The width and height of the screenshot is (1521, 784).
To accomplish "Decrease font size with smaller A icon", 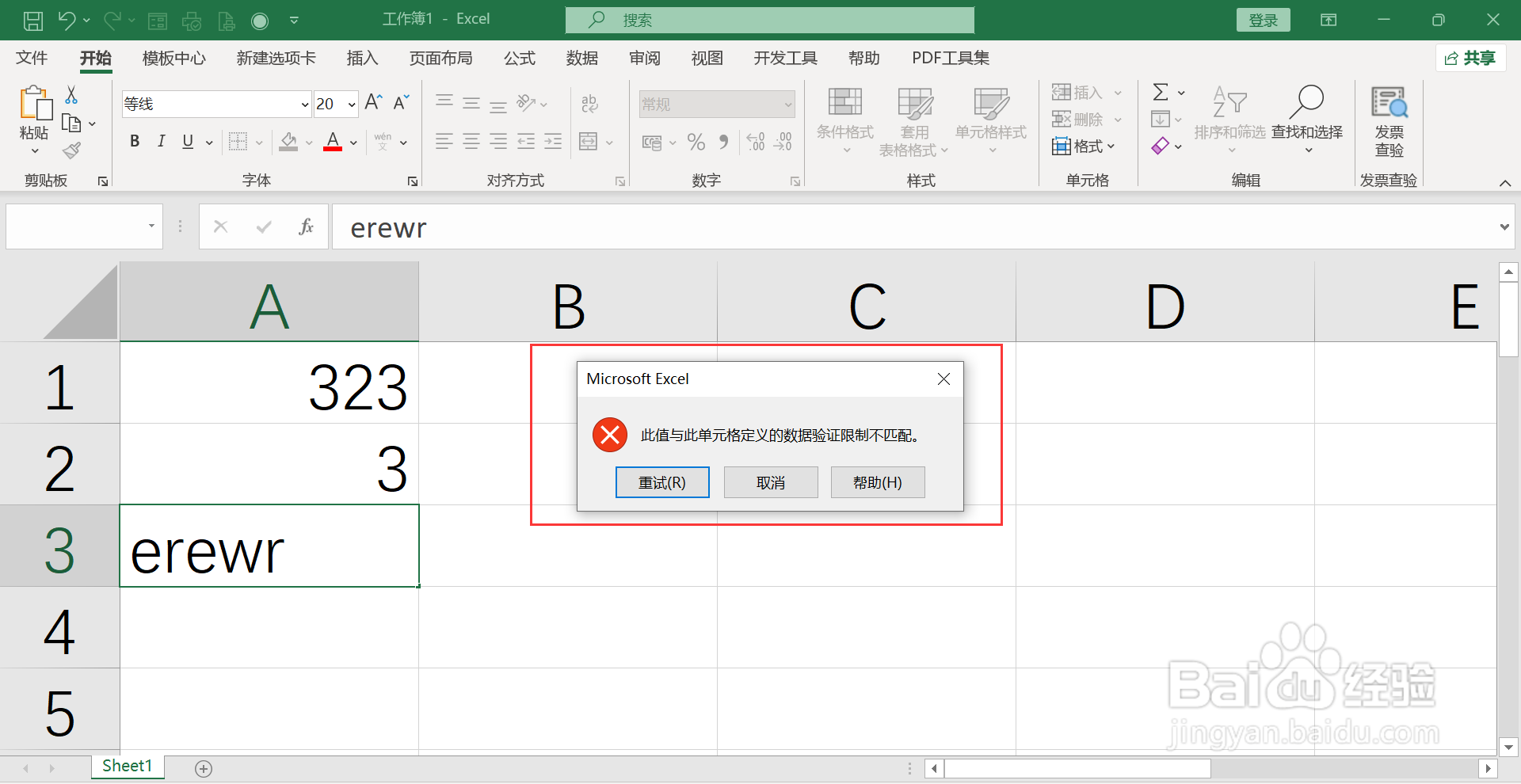I will pyautogui.click(x=402, y=102).
